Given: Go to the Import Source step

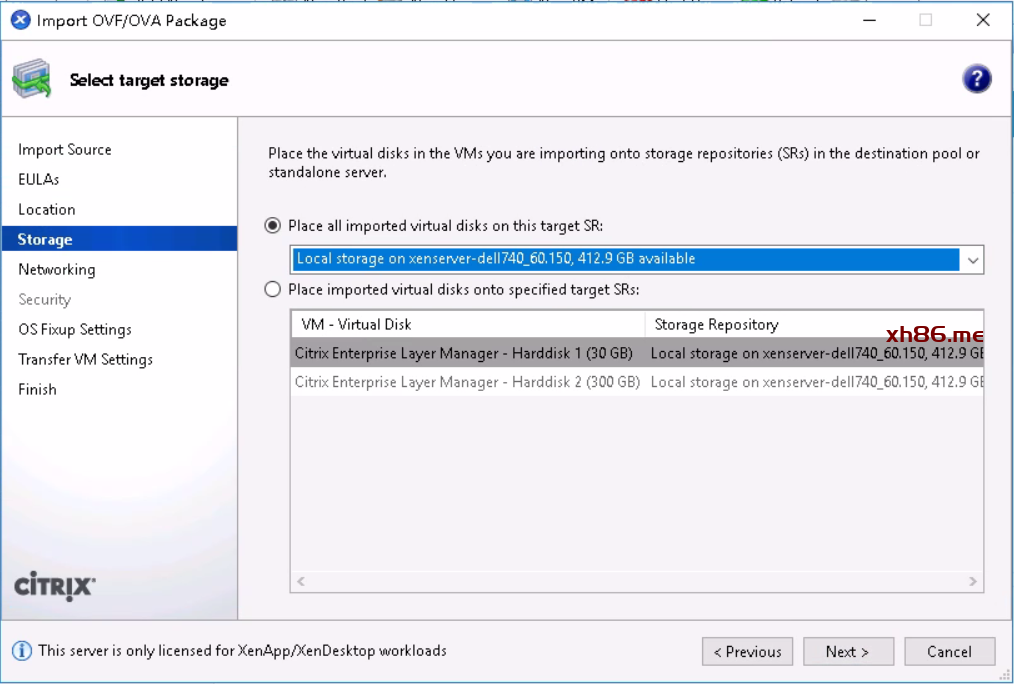Looking at the screenshot, I should (65, 150).
